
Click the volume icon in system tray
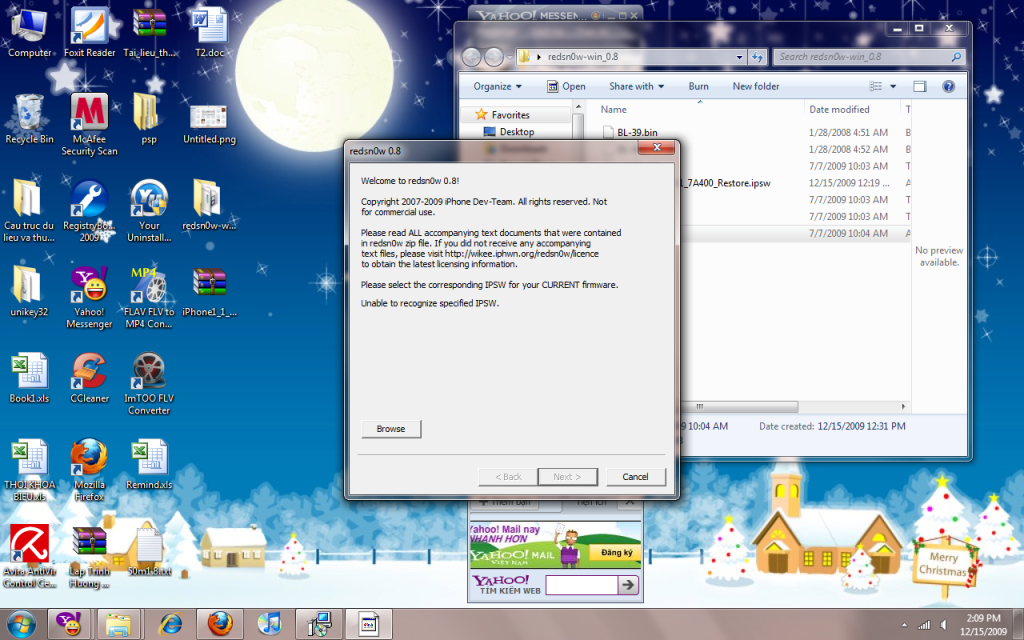coord(944,625)
